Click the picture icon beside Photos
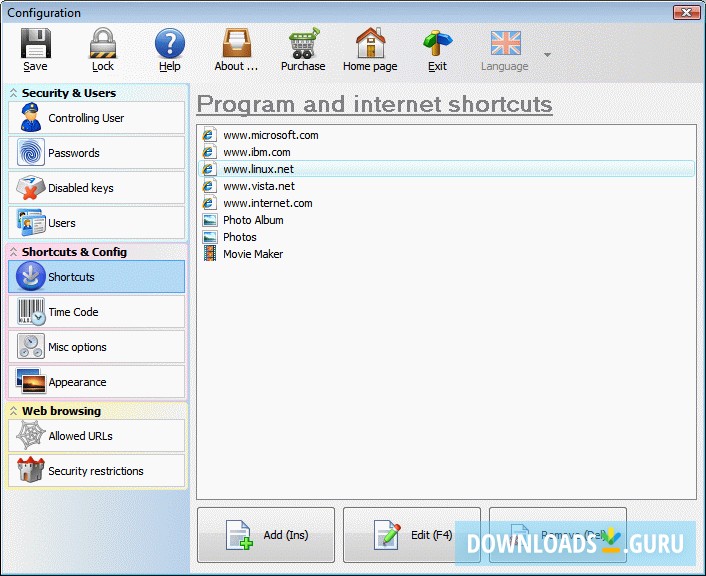This screenshot has width=706, height=576. coord(210,237)
